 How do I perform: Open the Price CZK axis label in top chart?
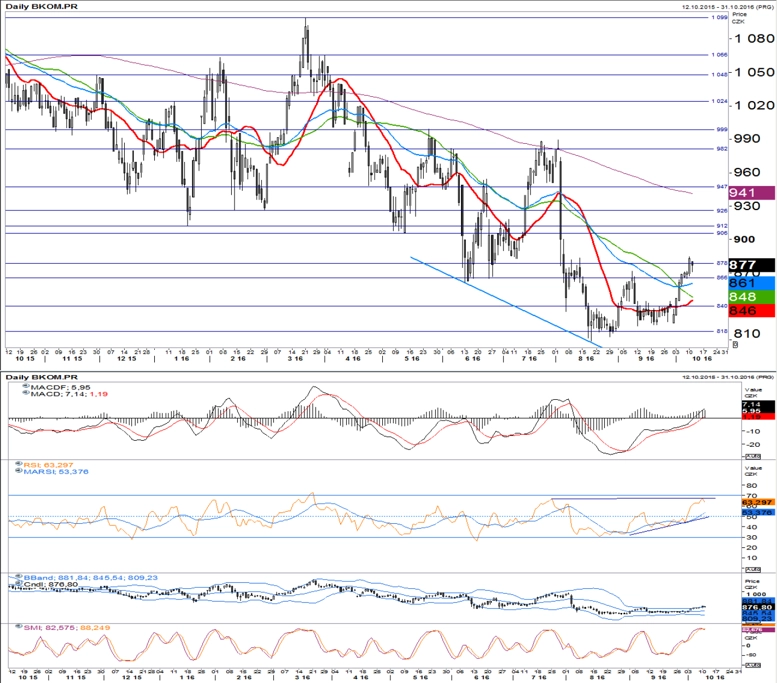(739, 18)
